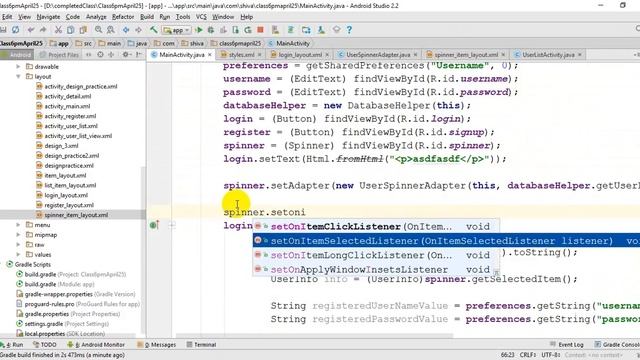Click the Debug app bug icon
Image resolution: width=640 pixels, height=360 pixels.
(211, 30)
